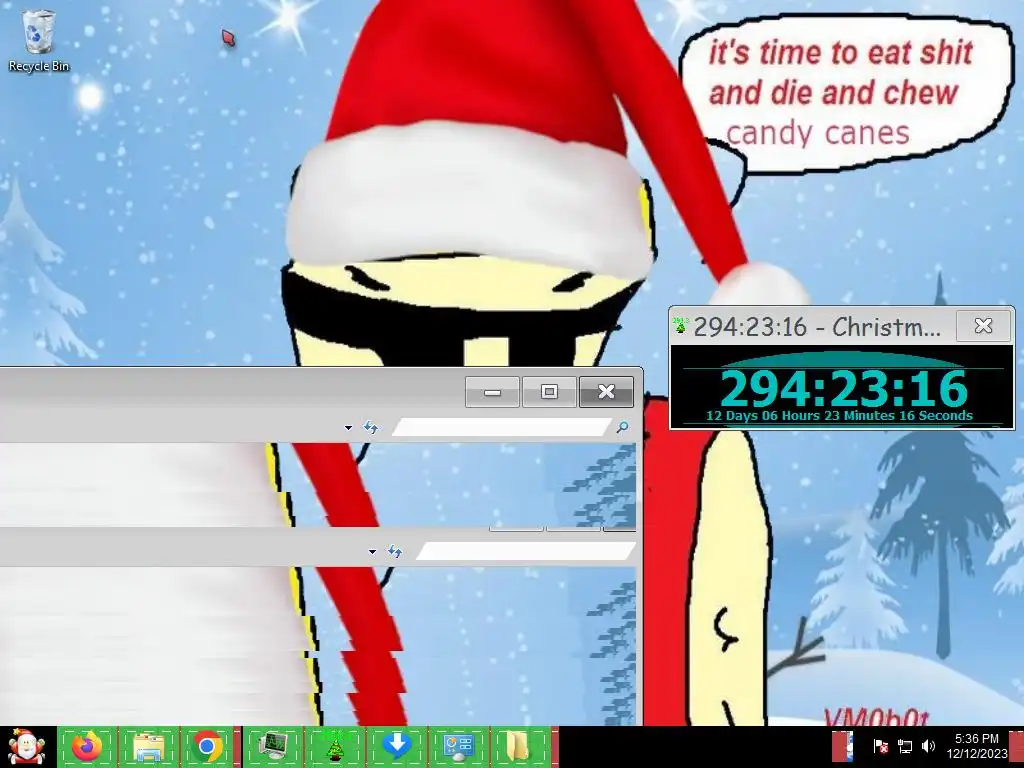The image size is (1024, 768).
Task: Select the Christmas tree countdown taskbar icon
Action: (334, 746)
